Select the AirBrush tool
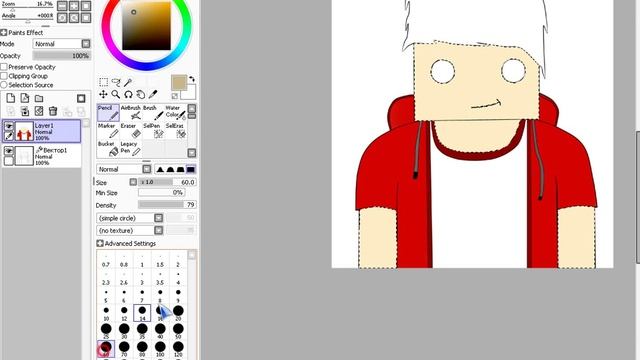640x360 pixels. click(131, 113)
